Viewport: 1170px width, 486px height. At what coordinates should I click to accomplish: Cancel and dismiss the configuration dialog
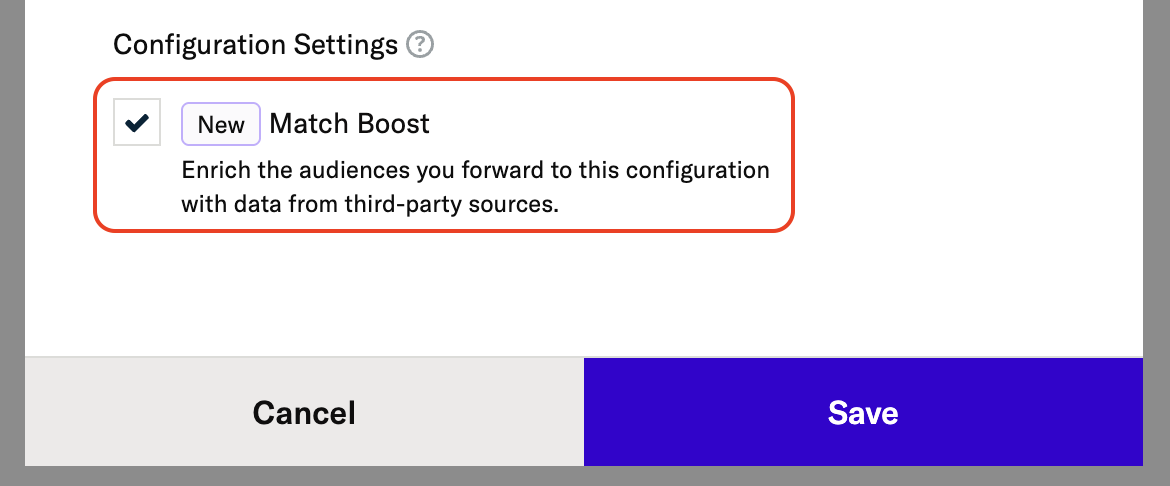point(304,412)
